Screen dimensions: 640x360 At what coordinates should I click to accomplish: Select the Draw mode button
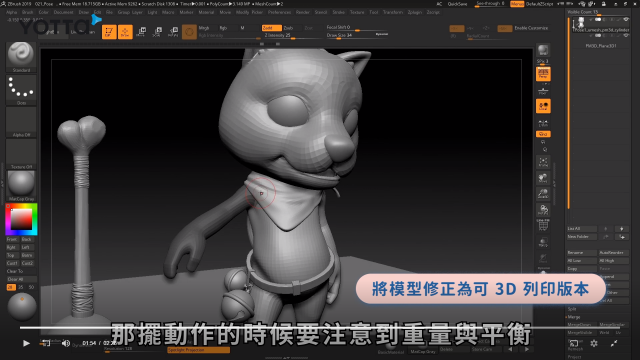125,32
